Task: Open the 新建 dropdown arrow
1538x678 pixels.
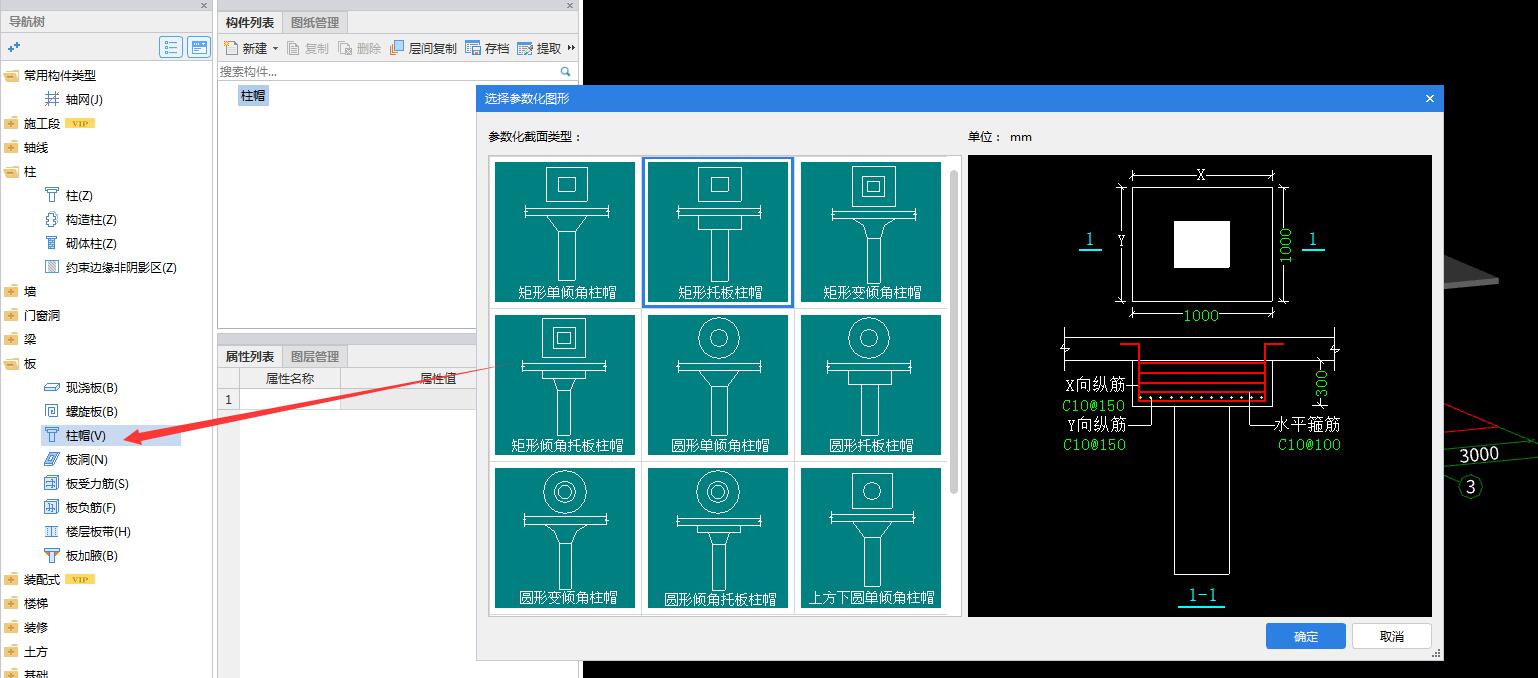Action: (275, 48)
